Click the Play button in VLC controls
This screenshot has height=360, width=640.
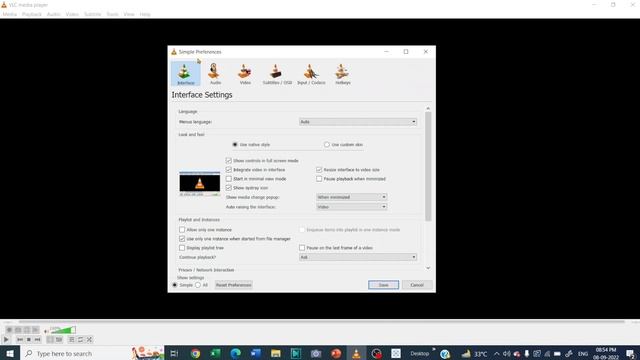coord(6,340)
